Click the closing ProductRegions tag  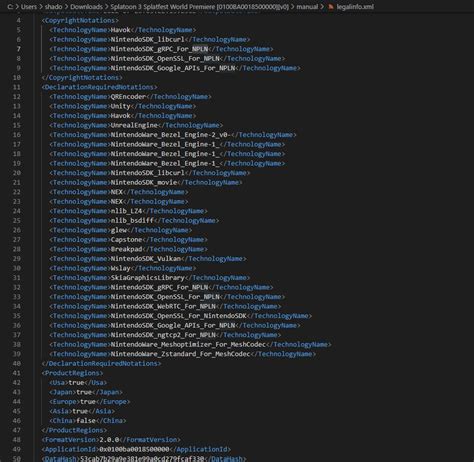[x=74, y=430]
